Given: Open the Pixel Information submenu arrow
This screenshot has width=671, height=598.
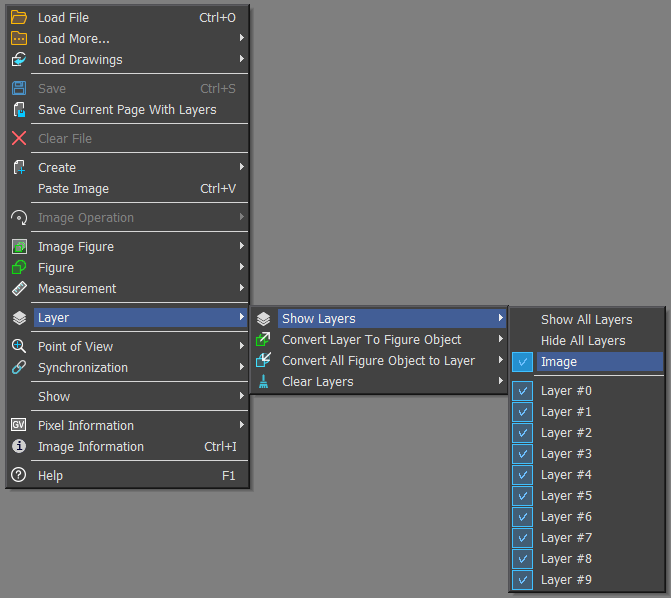Looking at the screenshot, I should (x=242, y=425).
